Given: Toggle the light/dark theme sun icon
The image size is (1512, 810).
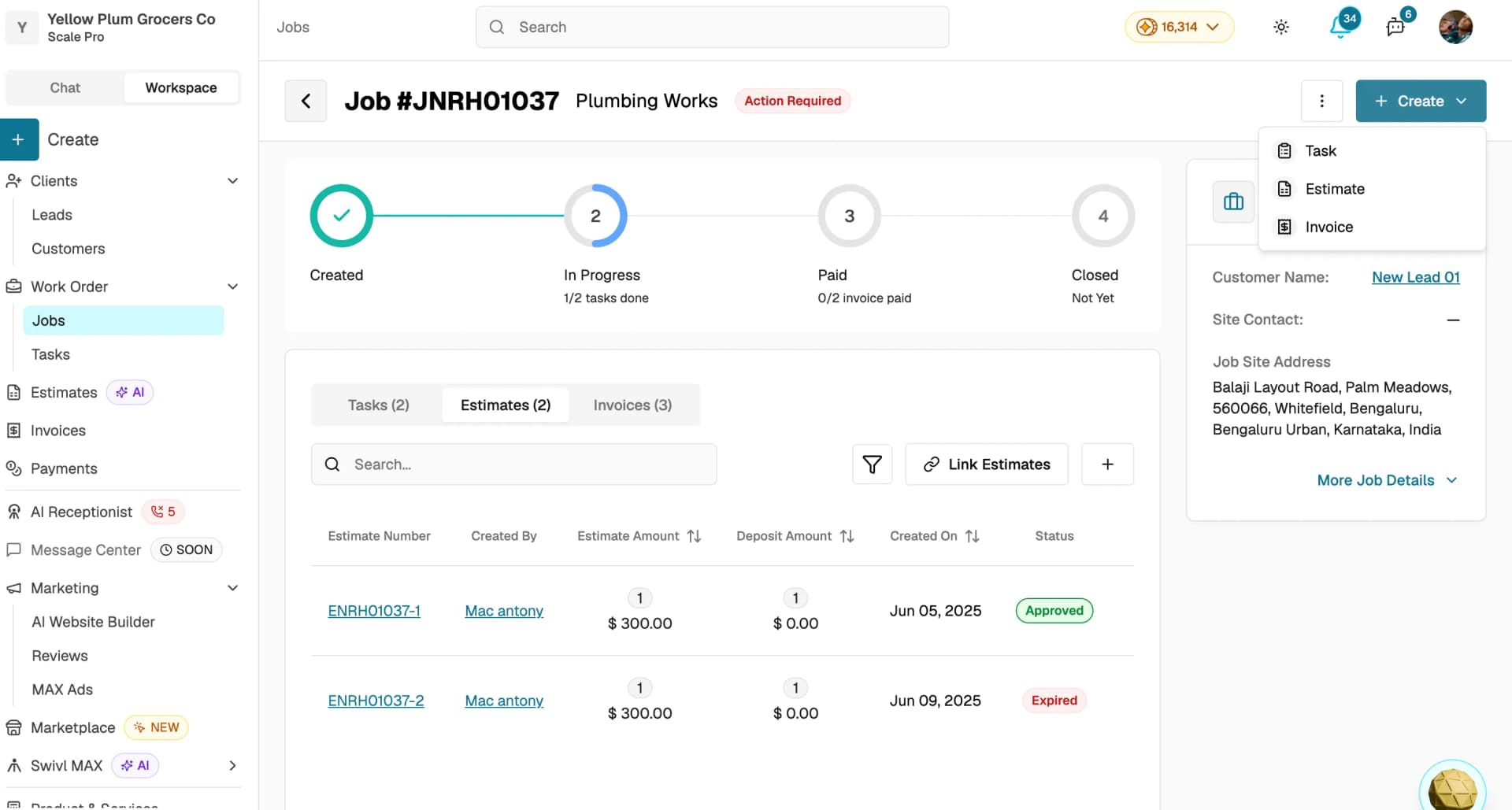Looking at the screenshot, I should [x=1281, y=27].
